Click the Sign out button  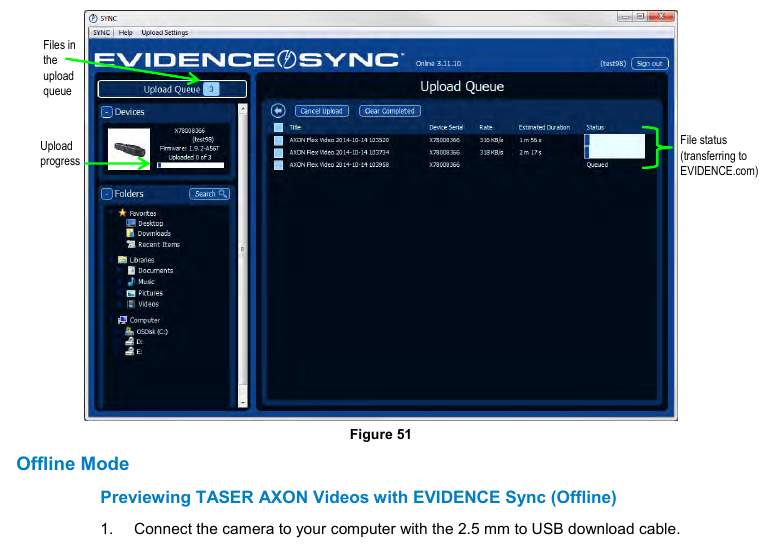650,64
